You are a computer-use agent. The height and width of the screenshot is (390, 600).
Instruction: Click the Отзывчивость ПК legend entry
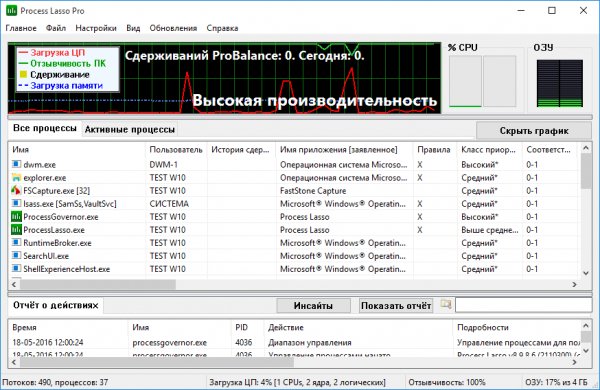tap(62, 64)
